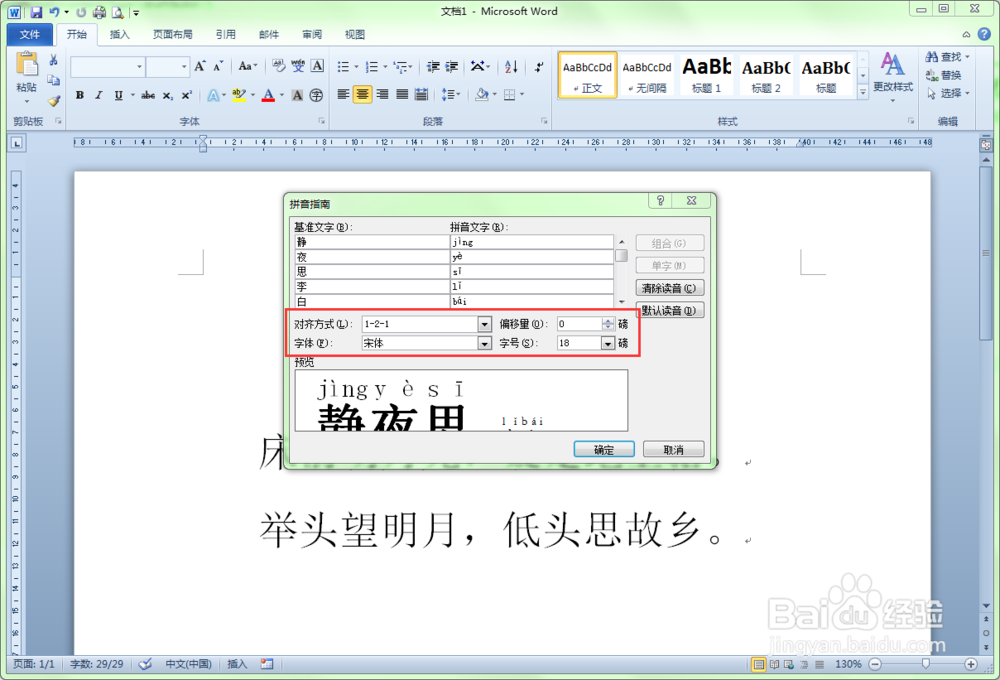
Task: Click 清除读音 button in dialog
Action: tap(670, 288)
